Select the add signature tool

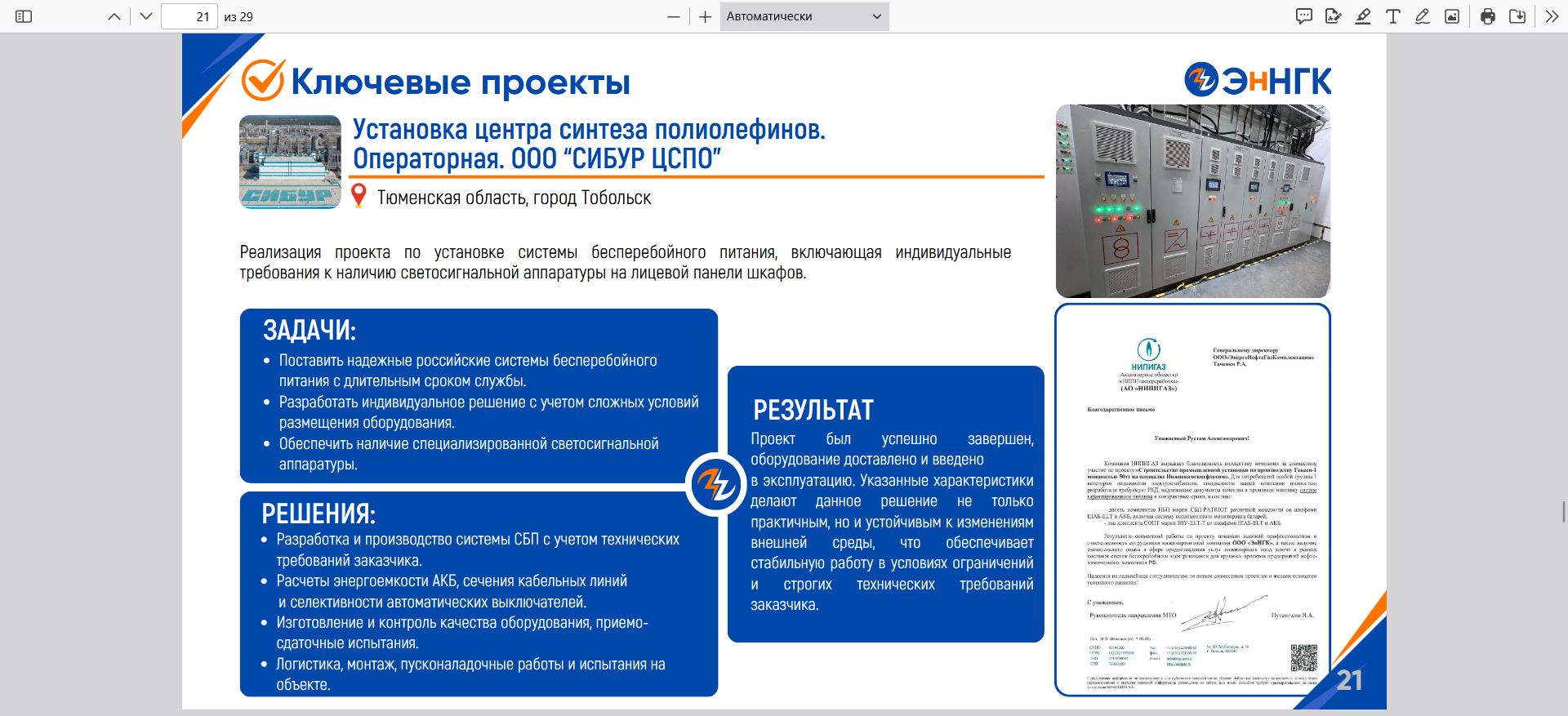click(1334, 16)
